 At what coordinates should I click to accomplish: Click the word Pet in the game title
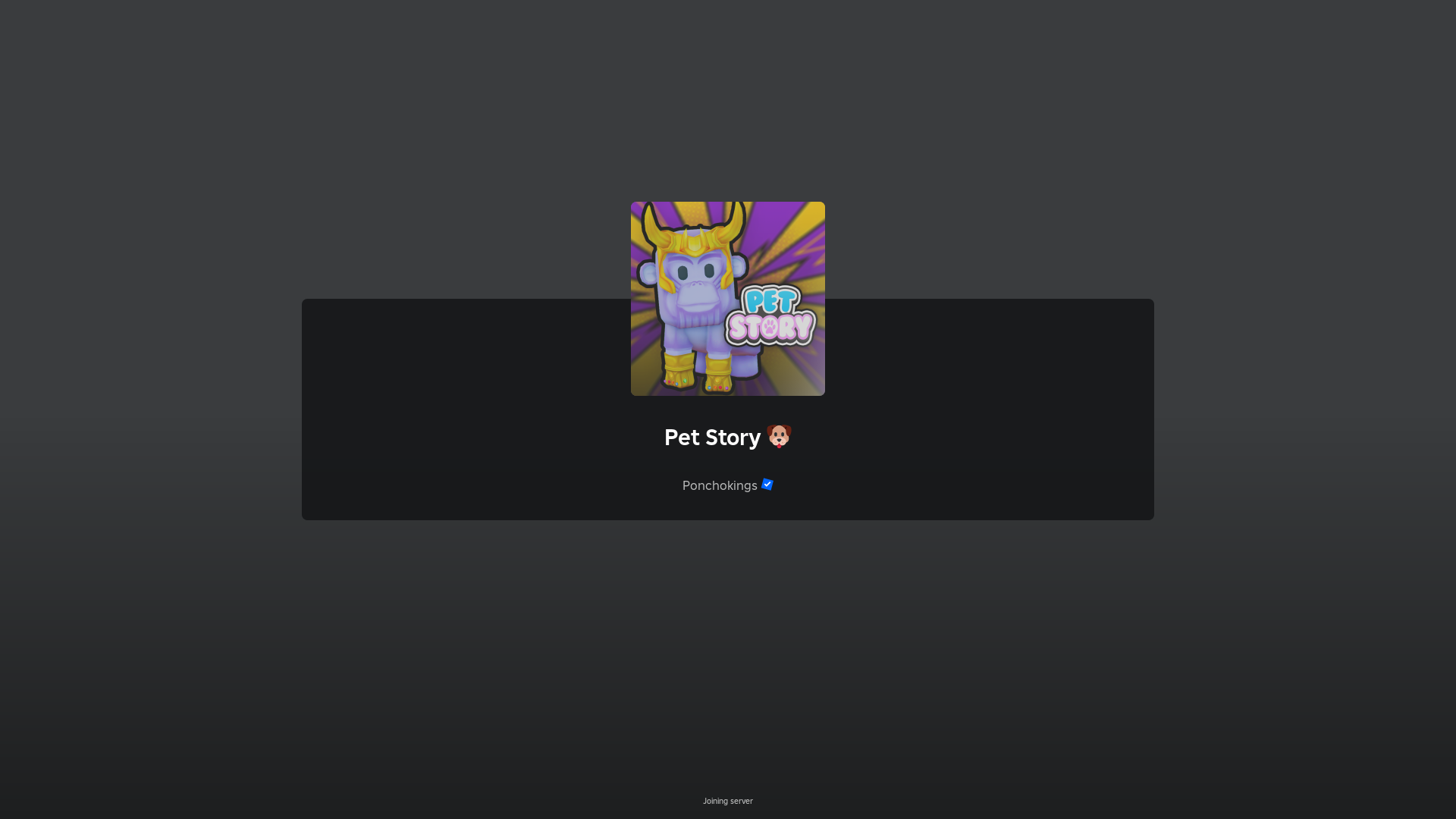click(x=681, y=438)
